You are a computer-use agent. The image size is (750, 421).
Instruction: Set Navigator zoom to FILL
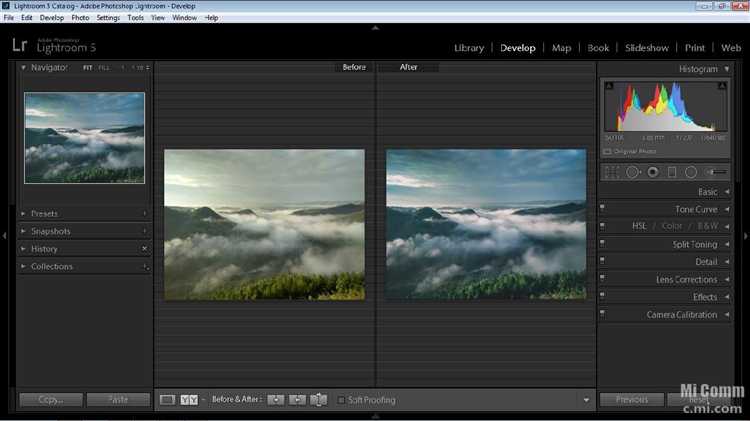[x=103, y=68]
